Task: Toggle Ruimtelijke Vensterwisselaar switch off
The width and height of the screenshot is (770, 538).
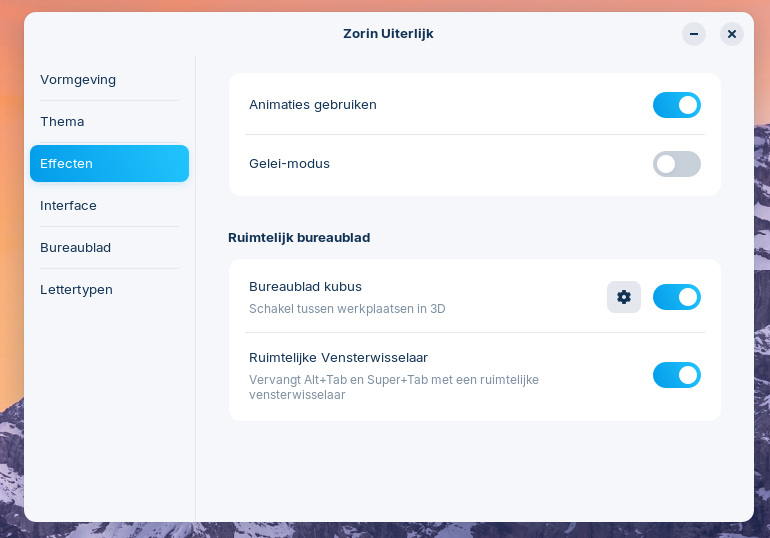Action: [677, 375]
